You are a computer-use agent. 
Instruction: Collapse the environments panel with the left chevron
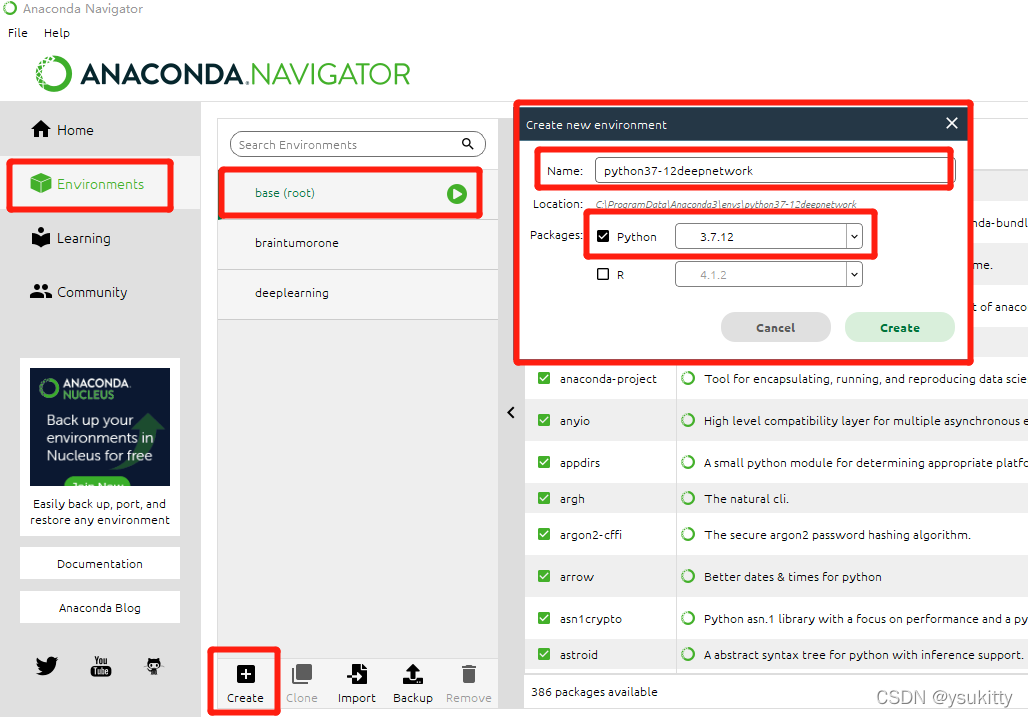(511, 412)
